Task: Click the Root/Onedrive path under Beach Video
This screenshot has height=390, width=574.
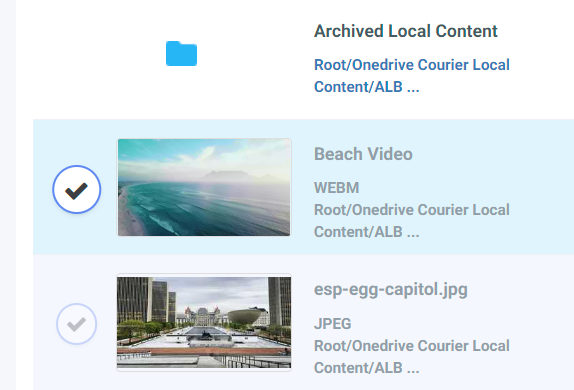Action: point(411,221)
